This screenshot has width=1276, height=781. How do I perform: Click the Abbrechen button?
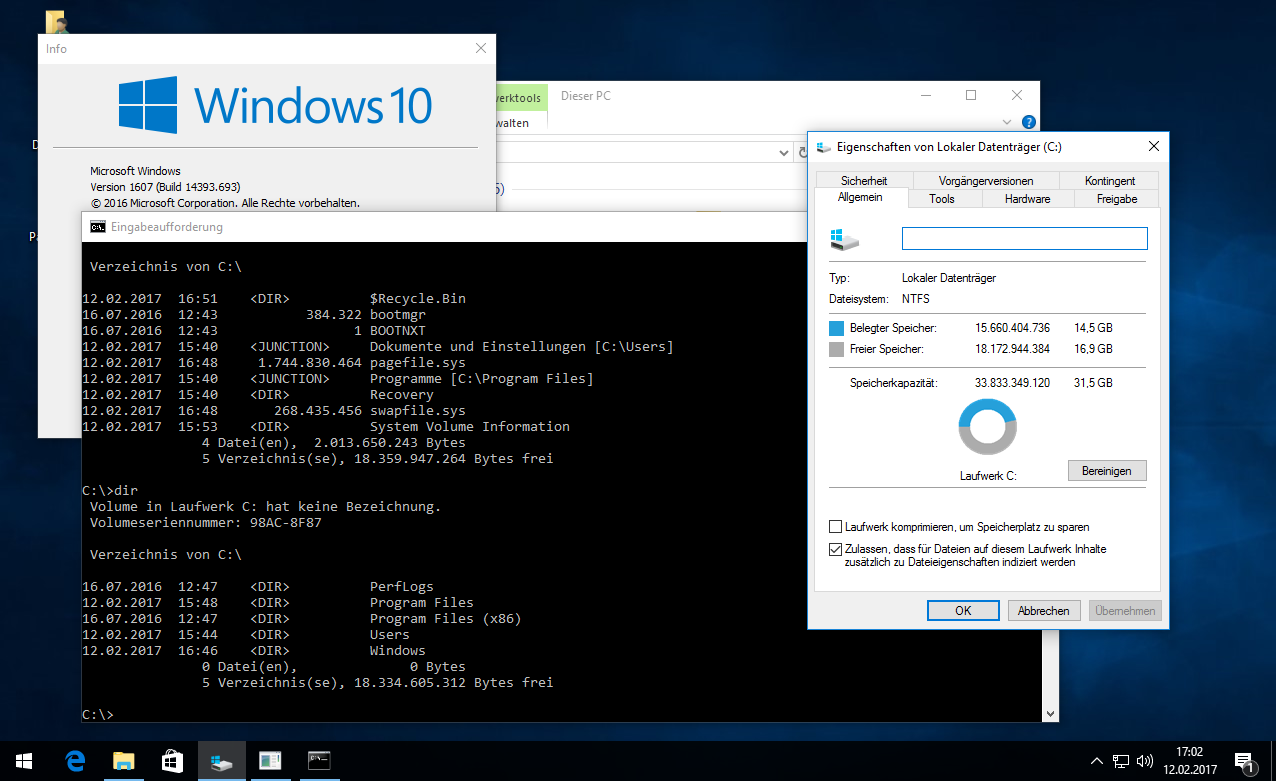1044,610
